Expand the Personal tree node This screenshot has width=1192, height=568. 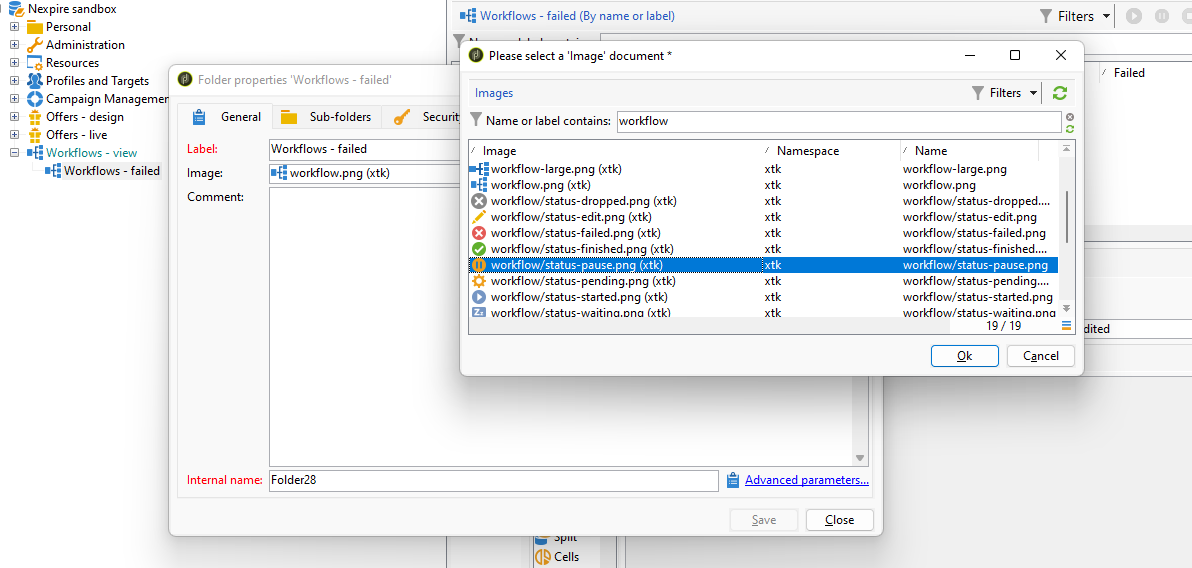(14, 27)
